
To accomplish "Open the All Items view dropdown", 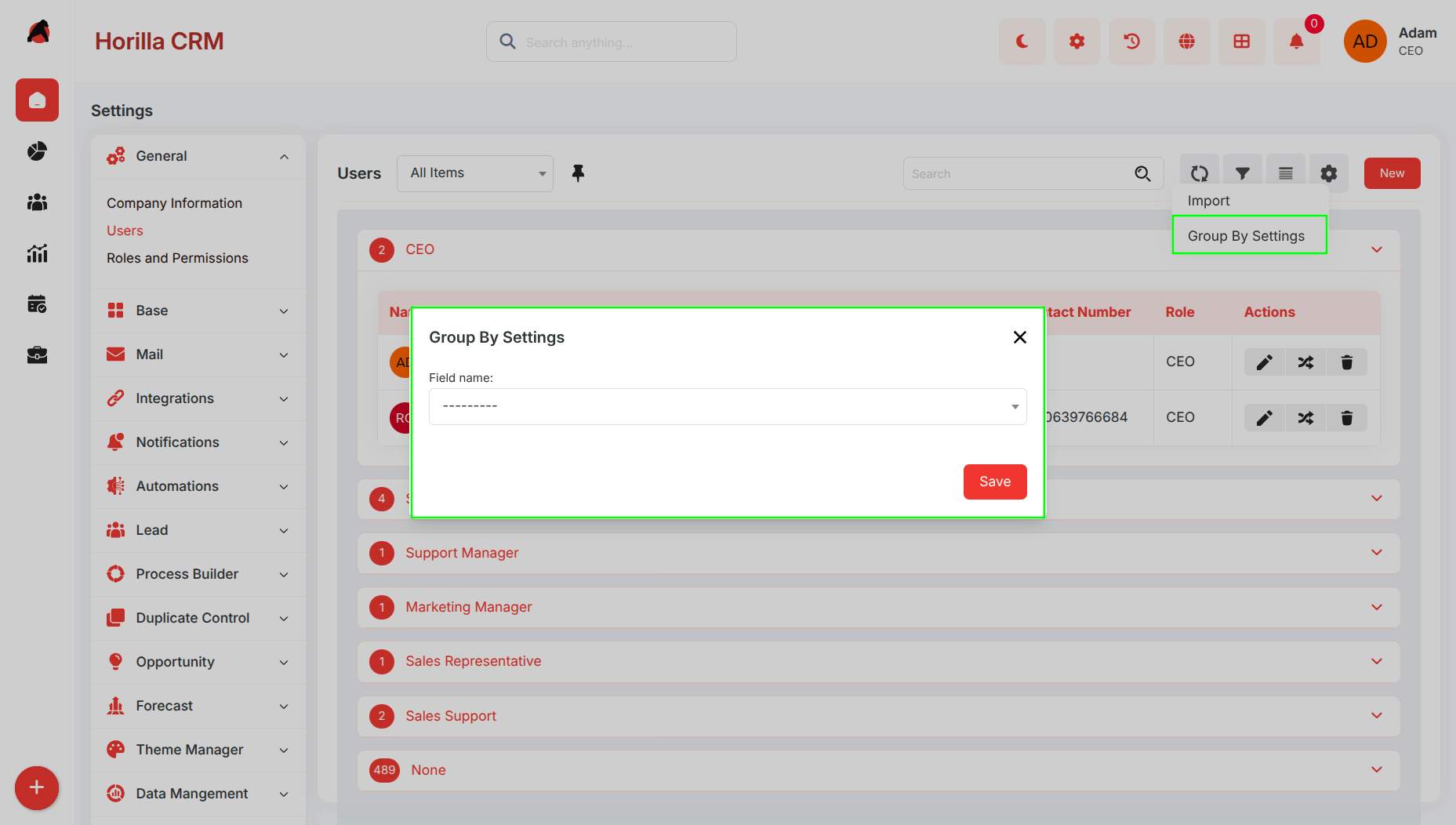I will 475,173.
